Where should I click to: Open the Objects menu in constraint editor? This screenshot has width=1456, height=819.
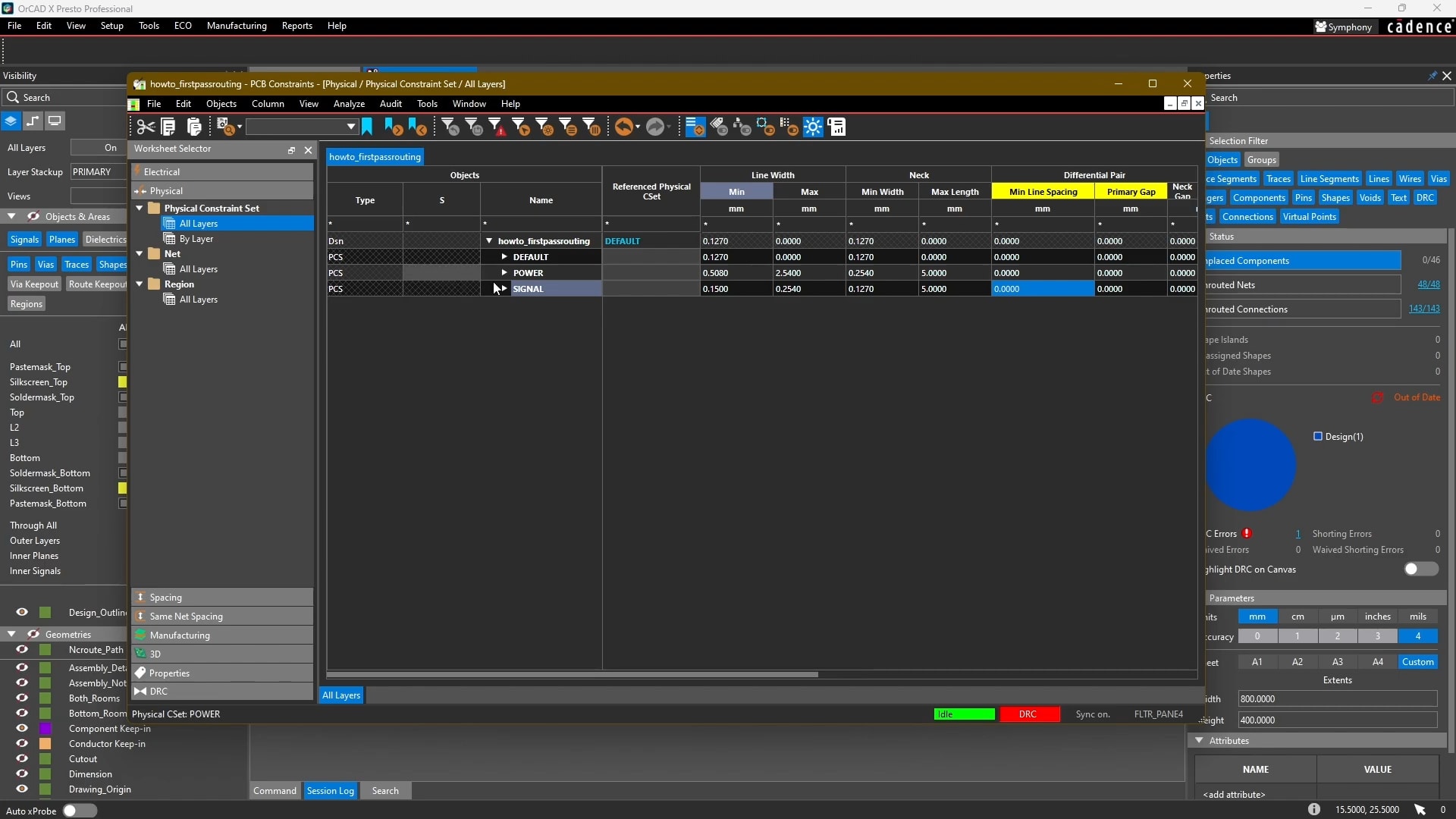coord(221,103)
